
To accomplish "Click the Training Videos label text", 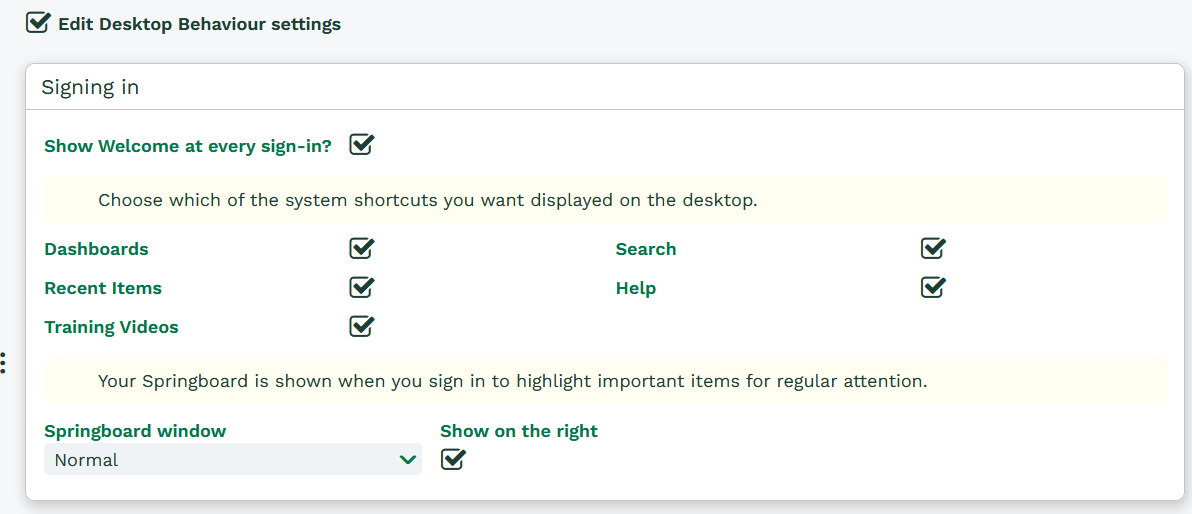I will [x=111, y=327].
